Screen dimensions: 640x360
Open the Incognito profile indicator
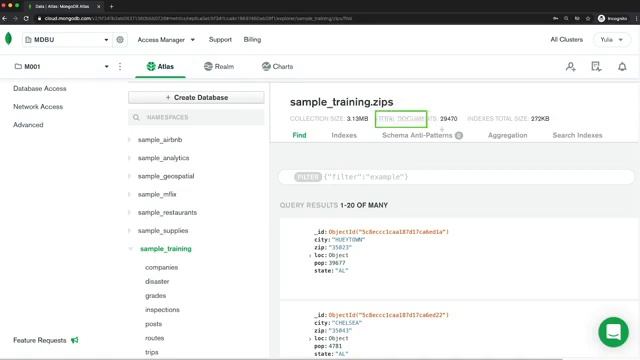pos(612,18)
